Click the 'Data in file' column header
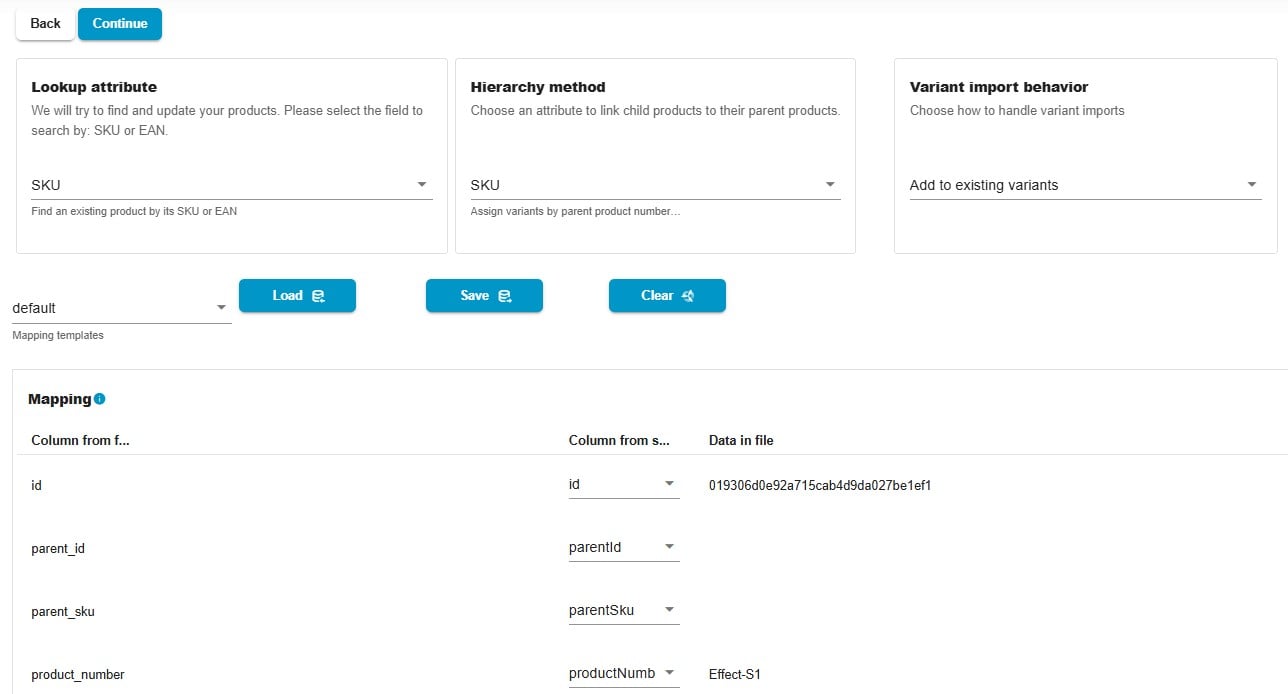Image resolution: width=1288 pixels, height=694 pixels. pyautogui.click(x=741, y=440)
